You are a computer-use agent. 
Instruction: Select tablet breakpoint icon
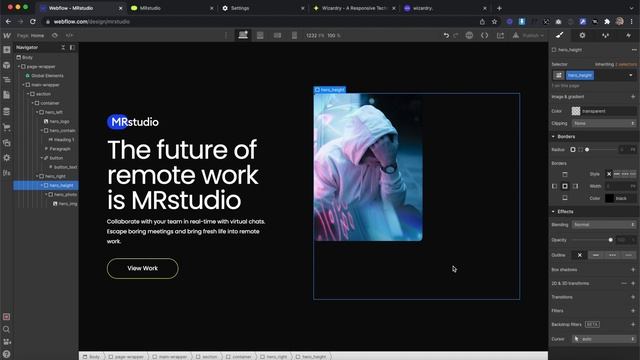click(260, 36)
